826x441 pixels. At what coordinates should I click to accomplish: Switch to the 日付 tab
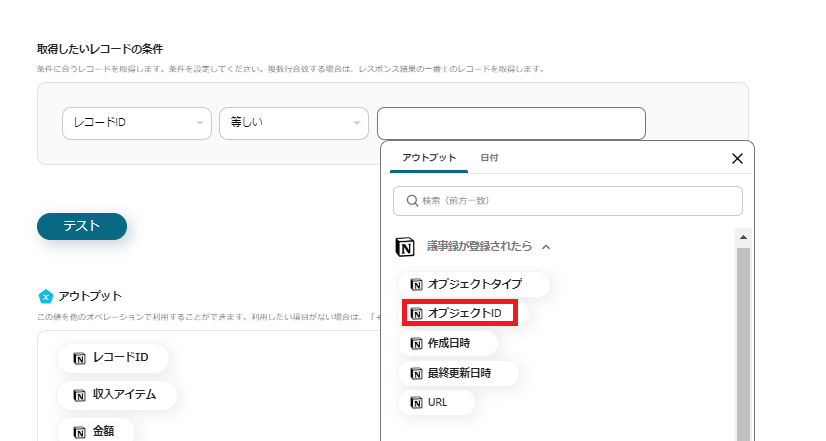point(489,158)
